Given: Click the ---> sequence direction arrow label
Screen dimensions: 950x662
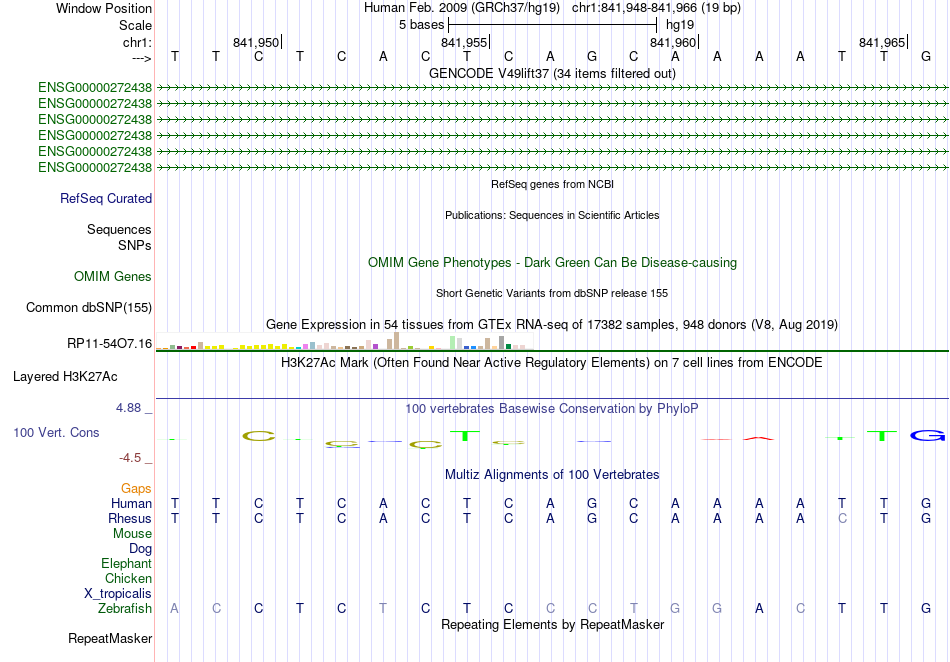Looking at the screenshot, I should tap(142, 58).
